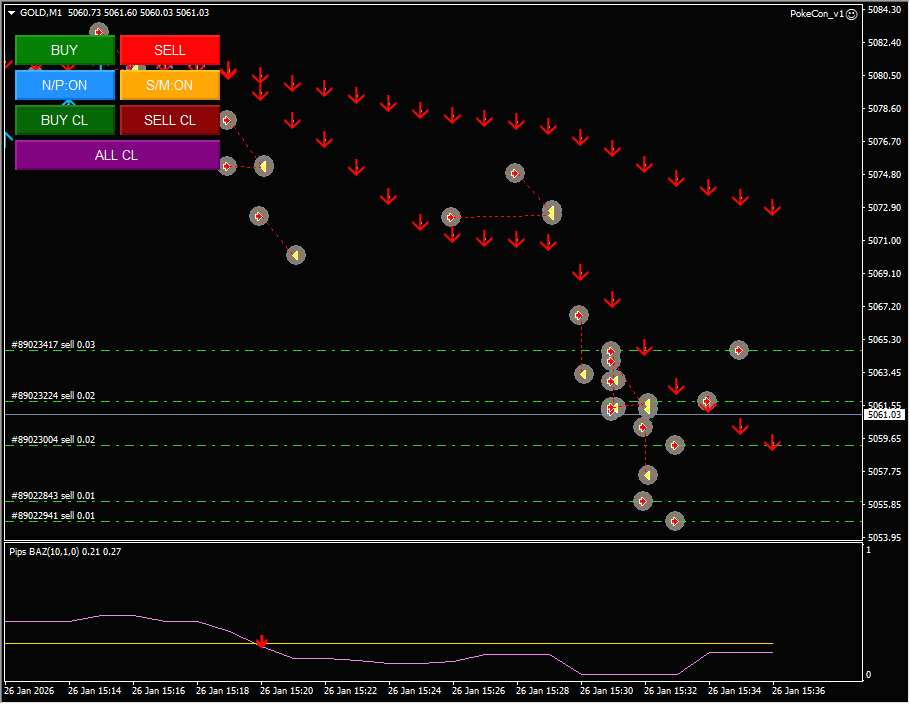Click the 5053.95 price axis label
Viewport: 910px width, 704px height.
pos(884,538)
